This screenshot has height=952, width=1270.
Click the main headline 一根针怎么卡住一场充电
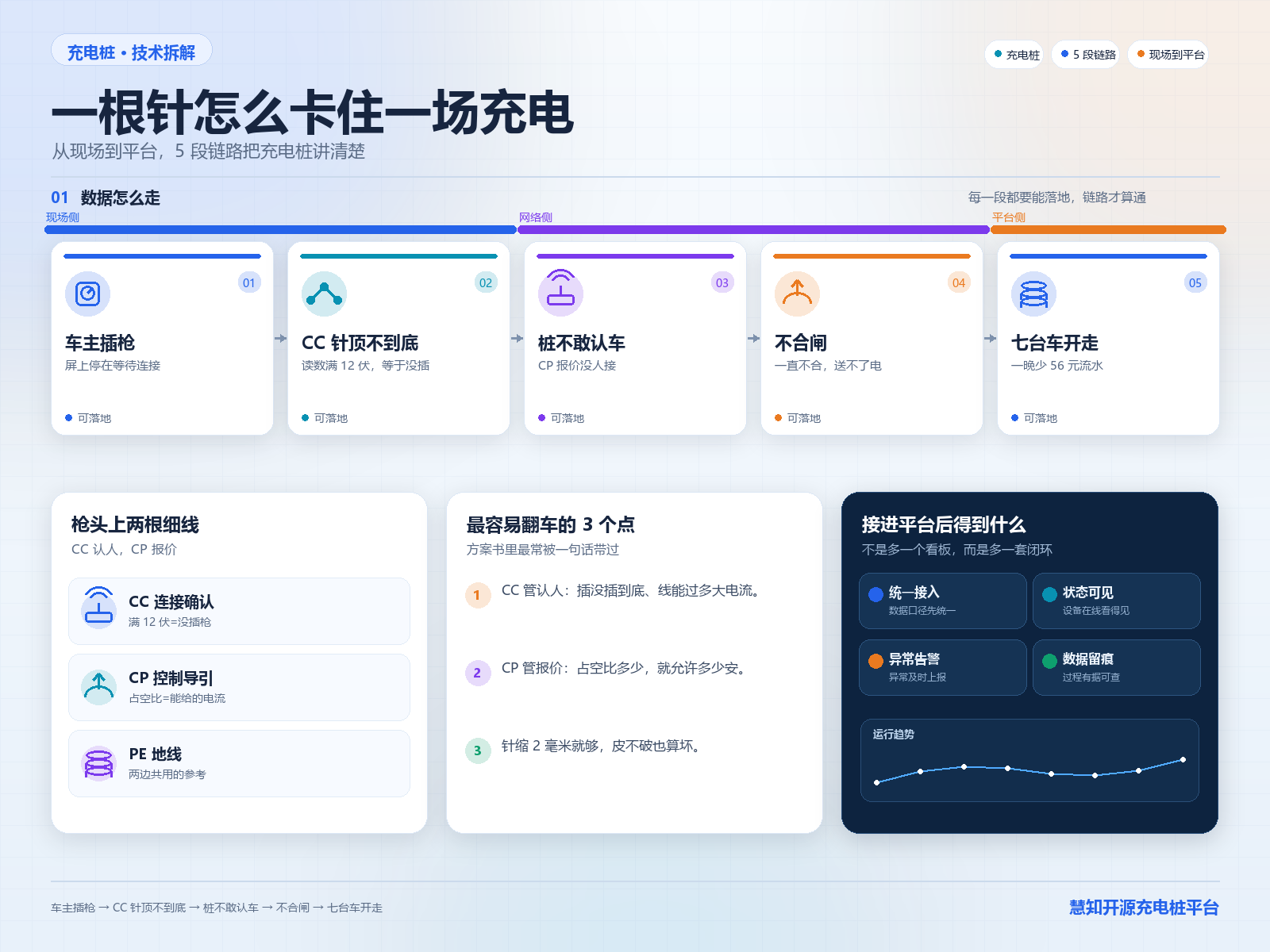tap(312, 113)
